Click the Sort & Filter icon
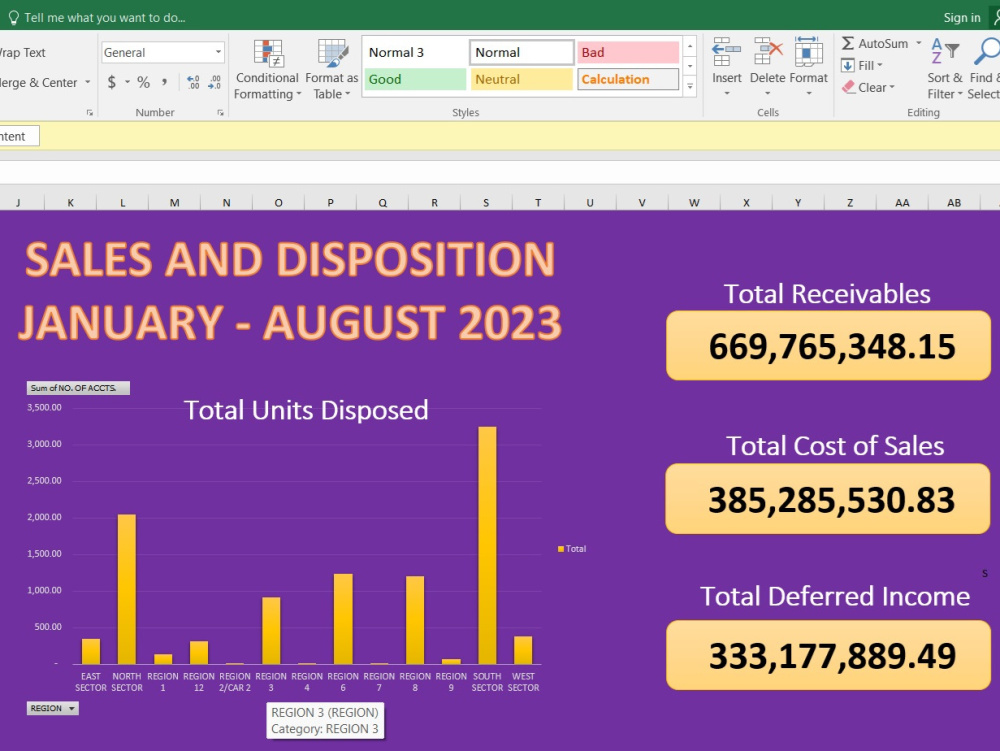 point(945,52)
